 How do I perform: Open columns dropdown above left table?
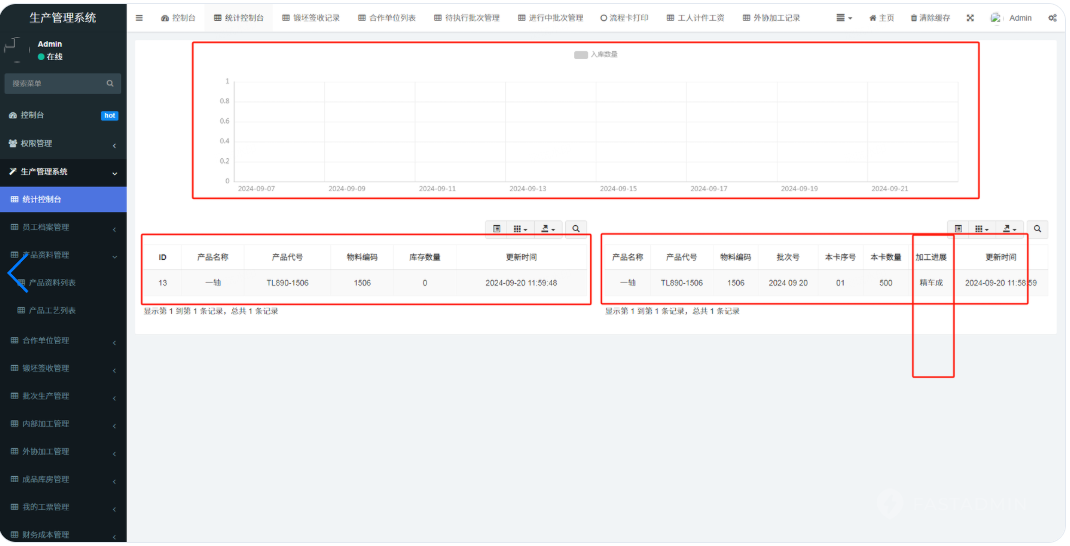520,229
